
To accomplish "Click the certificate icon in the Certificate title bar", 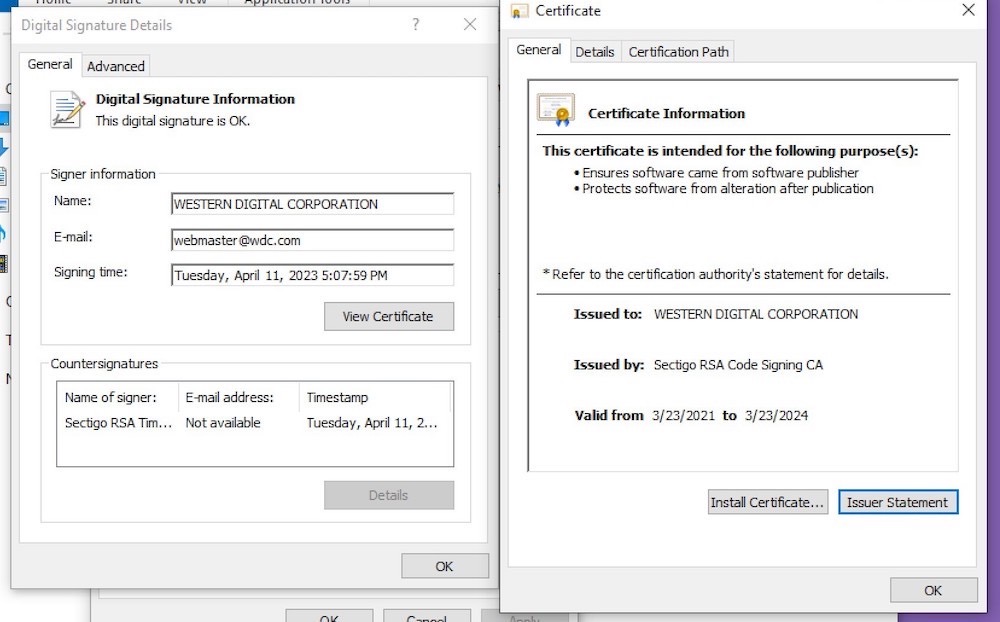I will pyautogui.click(x=519, y=11).
